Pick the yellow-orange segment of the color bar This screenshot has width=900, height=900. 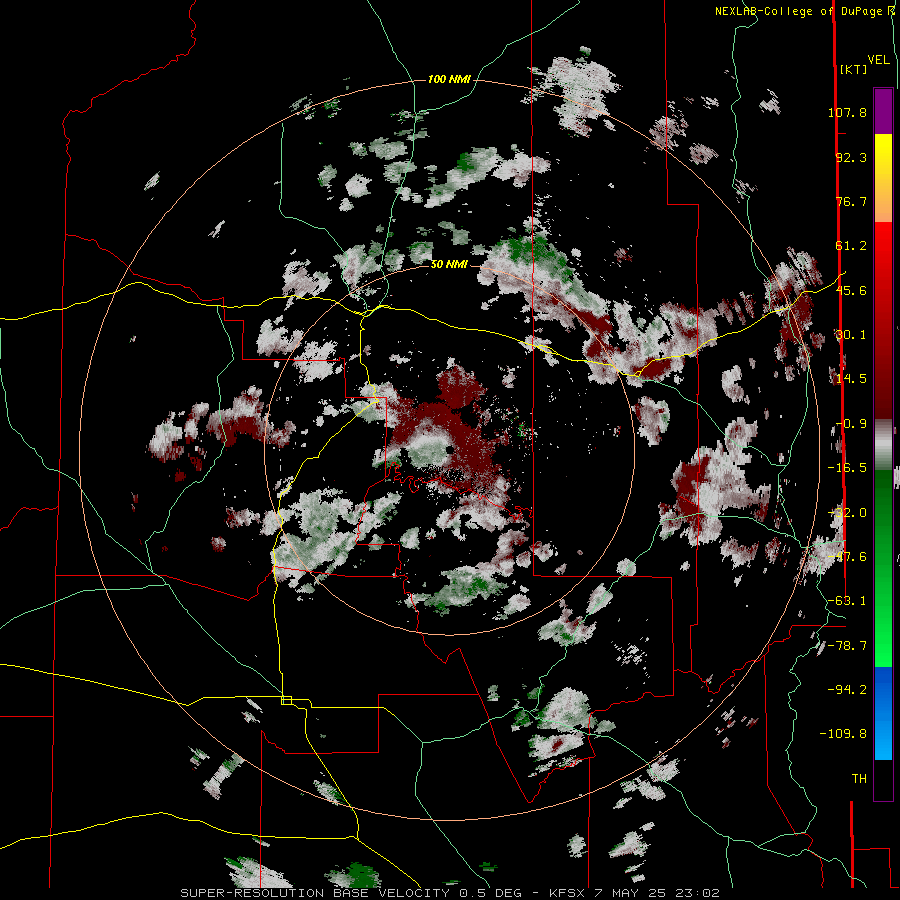point(883,178)
